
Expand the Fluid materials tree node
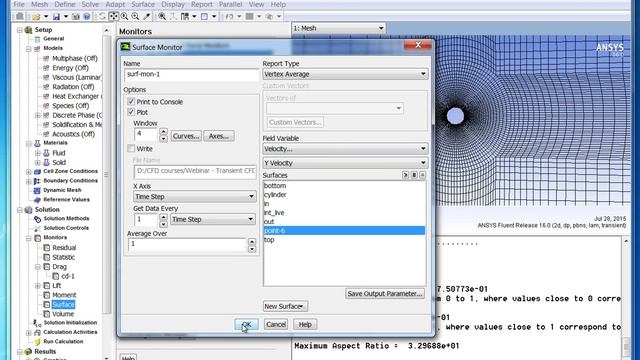38,153
